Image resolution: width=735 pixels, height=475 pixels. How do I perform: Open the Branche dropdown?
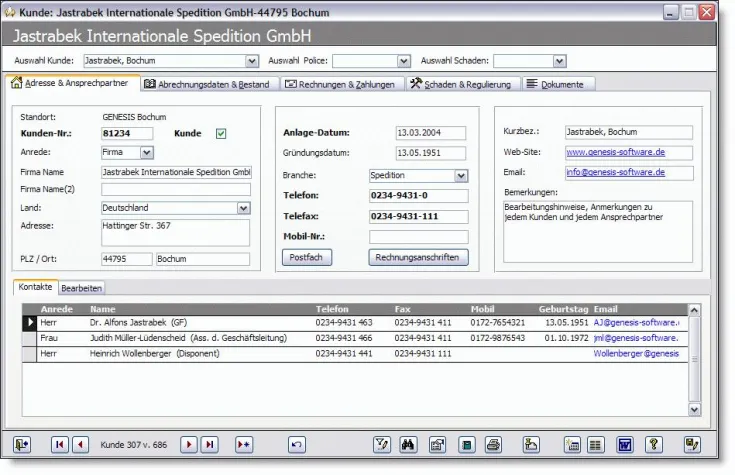tap(461, 176)
